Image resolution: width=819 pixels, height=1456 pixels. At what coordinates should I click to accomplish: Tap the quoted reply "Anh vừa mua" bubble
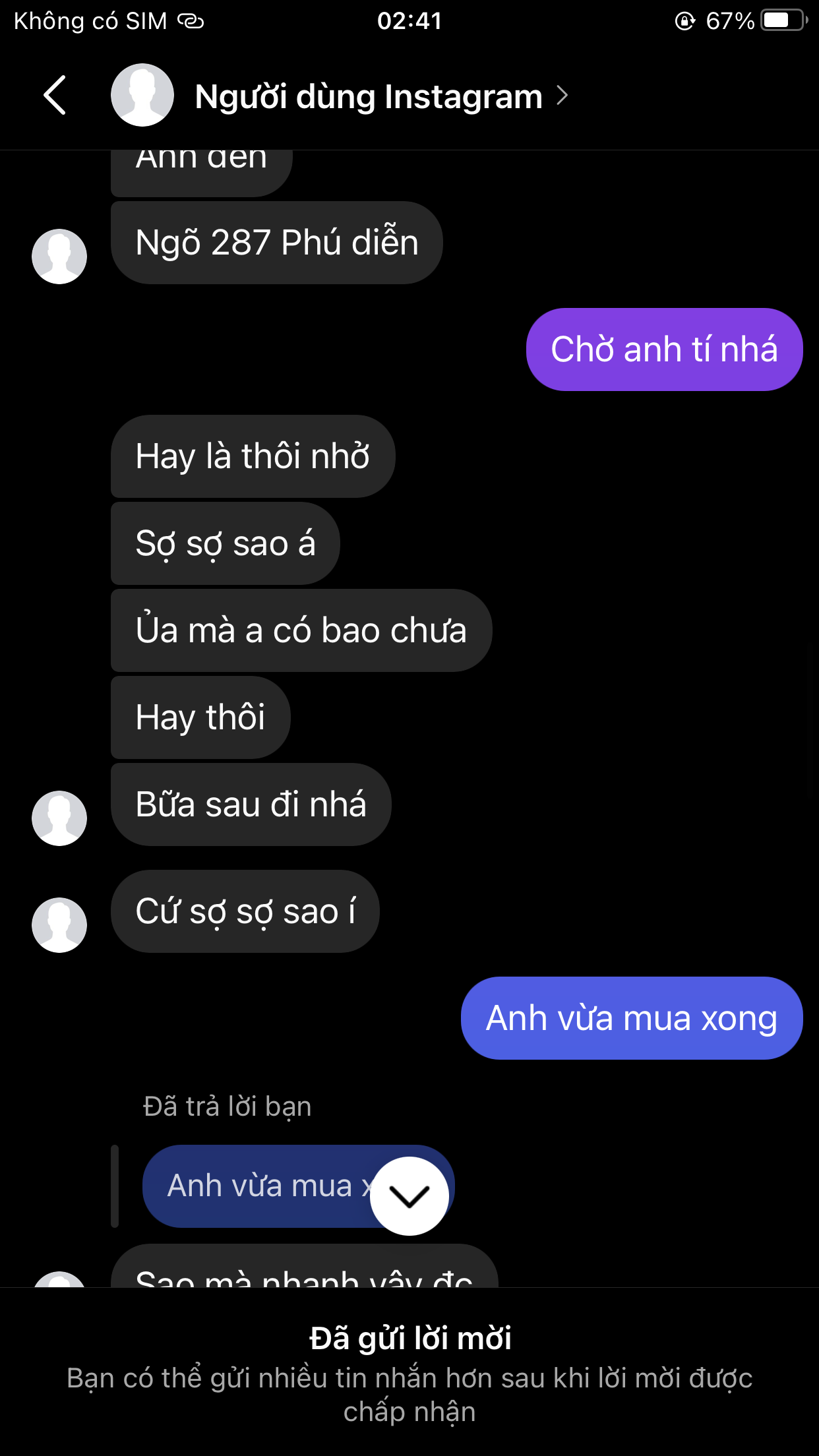264,1186
